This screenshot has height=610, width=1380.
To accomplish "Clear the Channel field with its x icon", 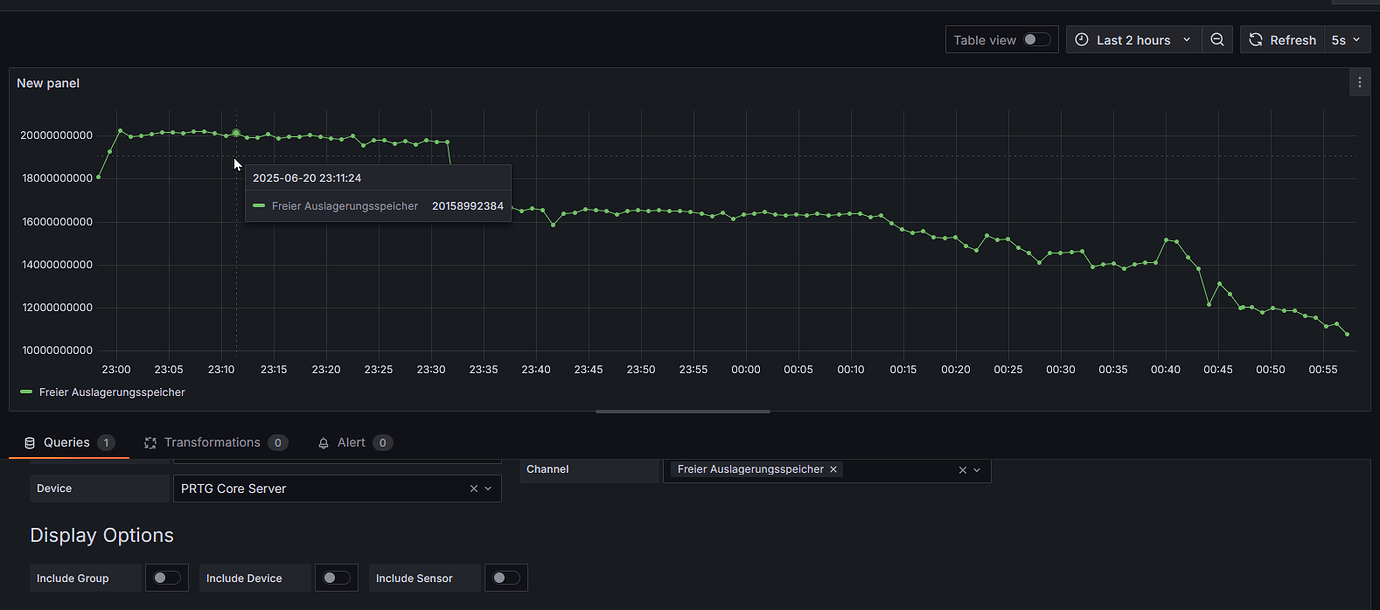I will coord(962,469).
